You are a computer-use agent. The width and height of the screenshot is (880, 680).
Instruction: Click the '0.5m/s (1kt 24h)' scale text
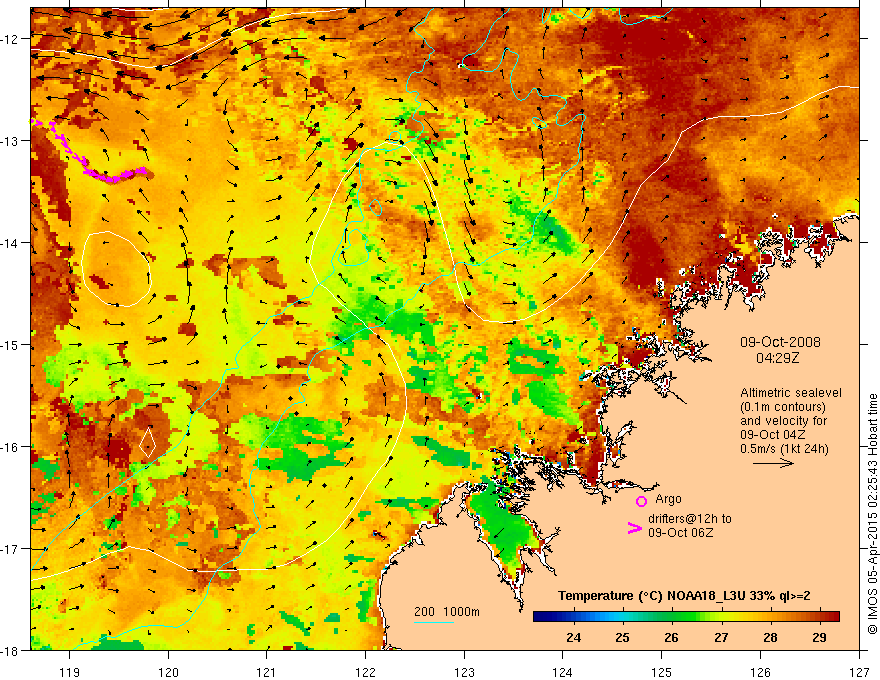coord(784,449)
